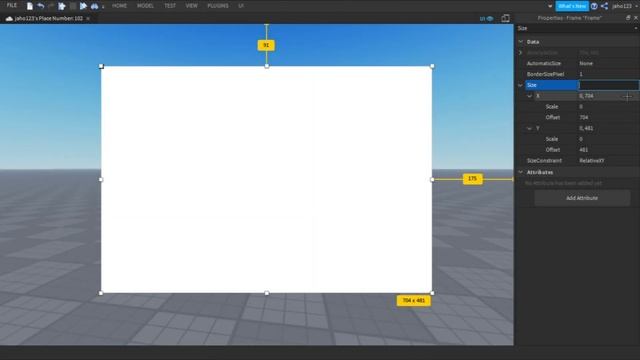Close the jaho123's Place Number tab

[88, 18]
